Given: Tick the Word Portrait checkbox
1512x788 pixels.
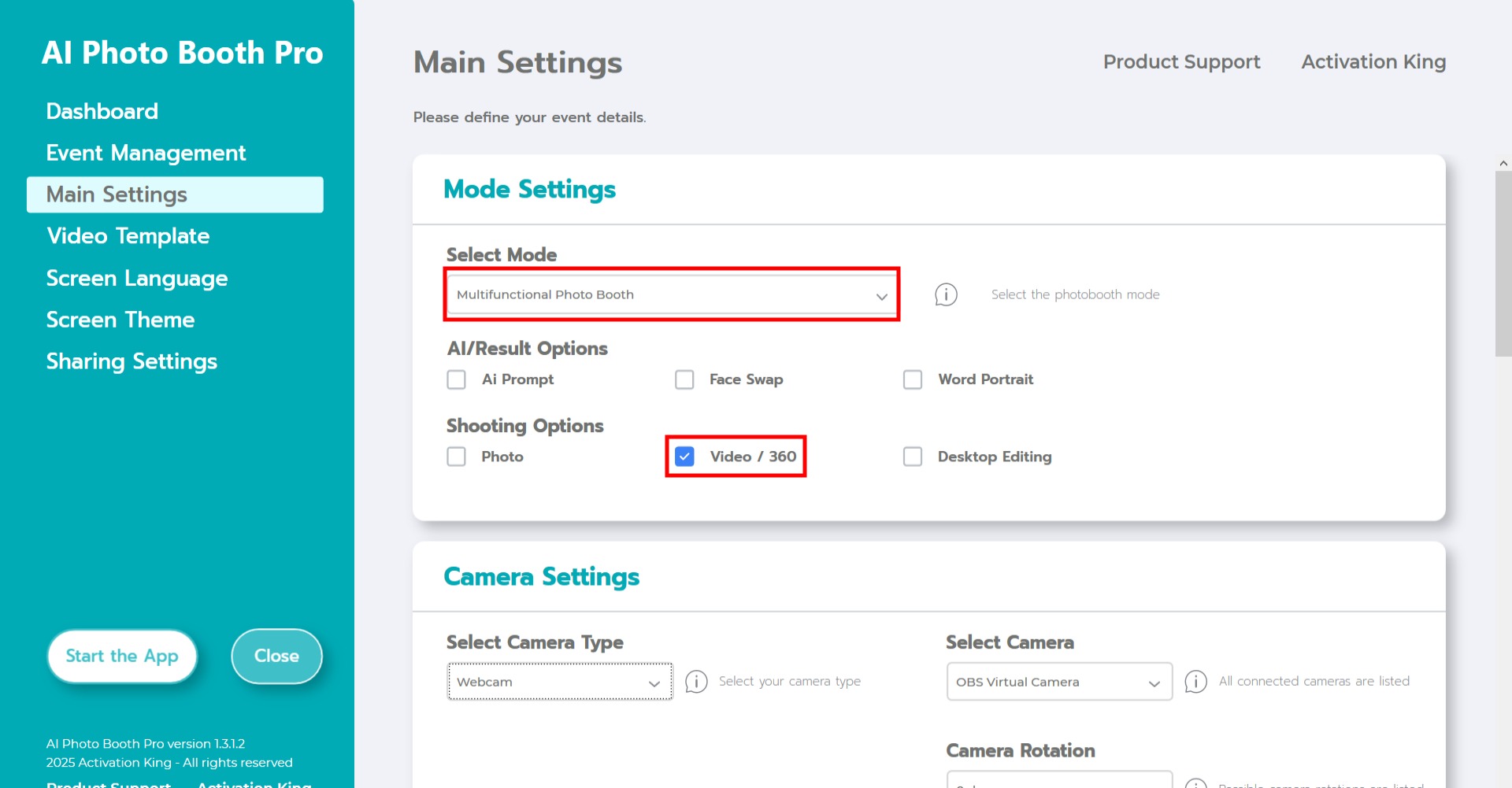Looking at the screenshot, I should click(913, 379).
